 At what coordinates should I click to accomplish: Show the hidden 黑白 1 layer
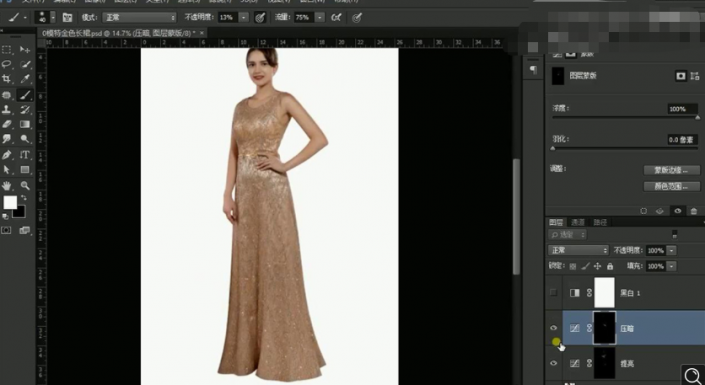(553, 293)
